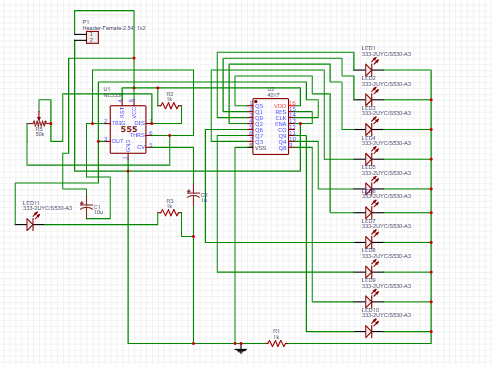
Task: Click the Q4 pin label on 4017
Action: click(282, 142)
